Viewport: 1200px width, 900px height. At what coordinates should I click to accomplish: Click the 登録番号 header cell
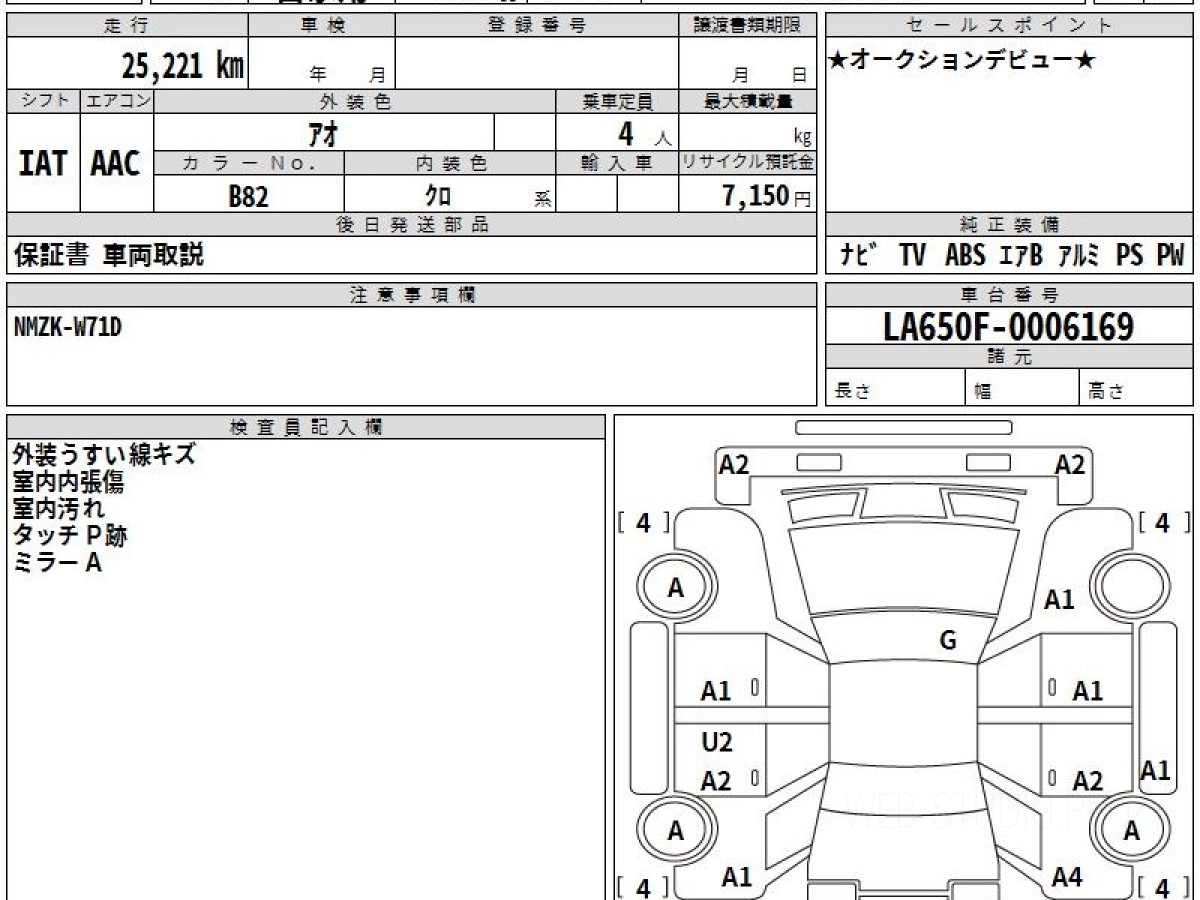pos(537,26)
